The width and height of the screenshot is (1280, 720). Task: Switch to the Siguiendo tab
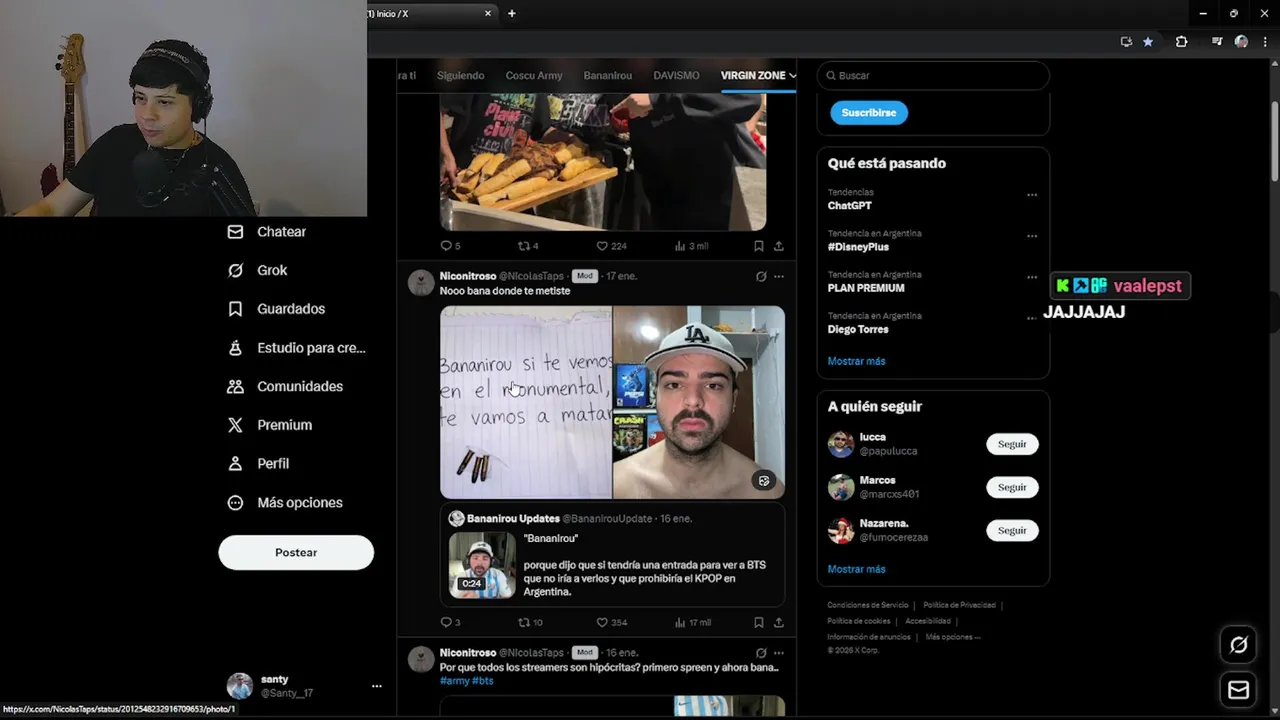[460, 75]
